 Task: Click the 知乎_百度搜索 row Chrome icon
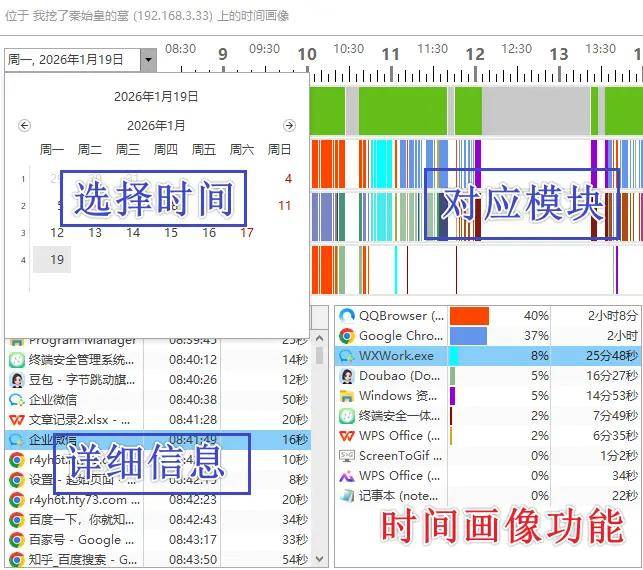click(16, 560)
